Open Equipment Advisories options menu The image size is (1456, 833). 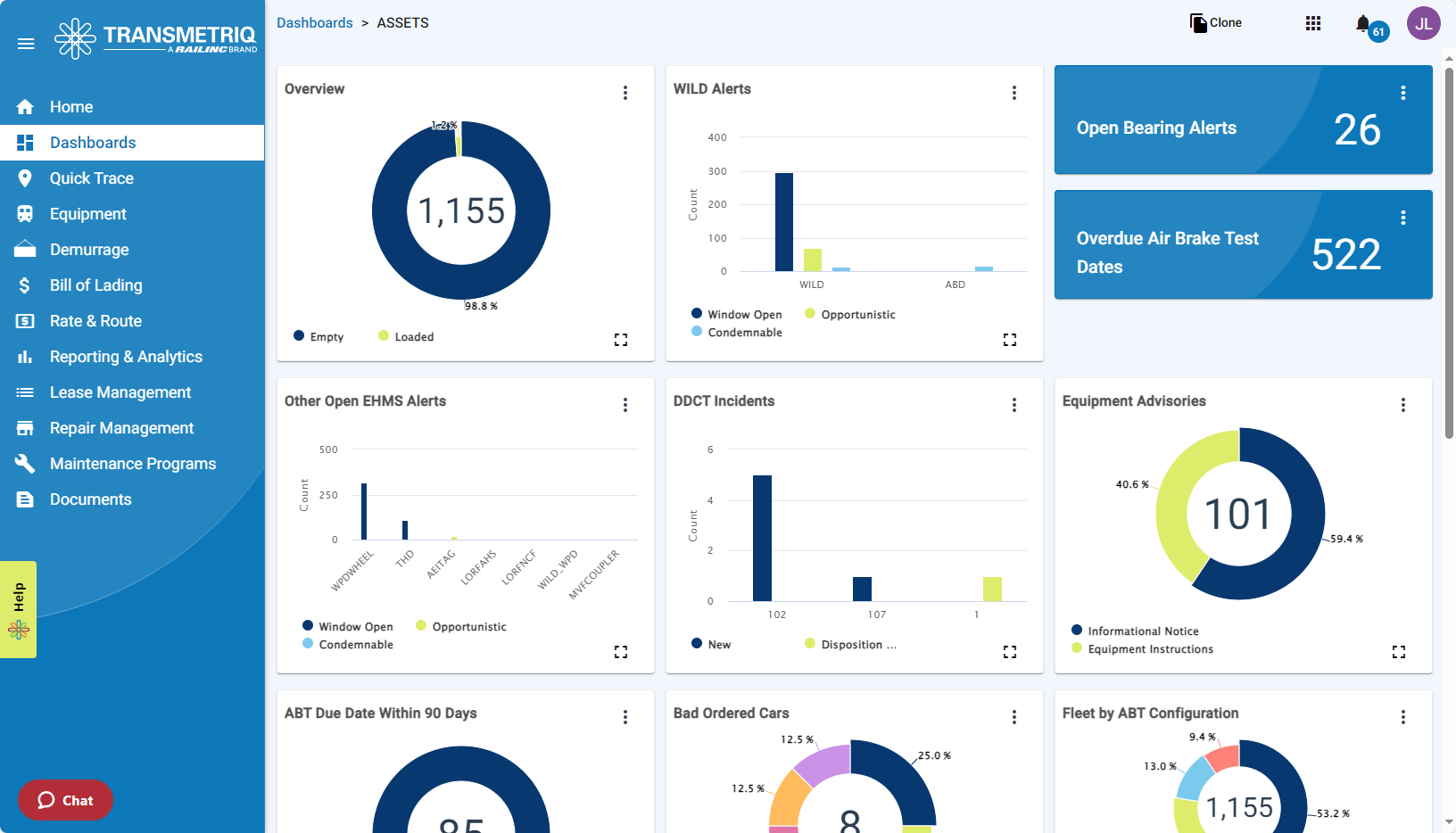point(1403,405)
